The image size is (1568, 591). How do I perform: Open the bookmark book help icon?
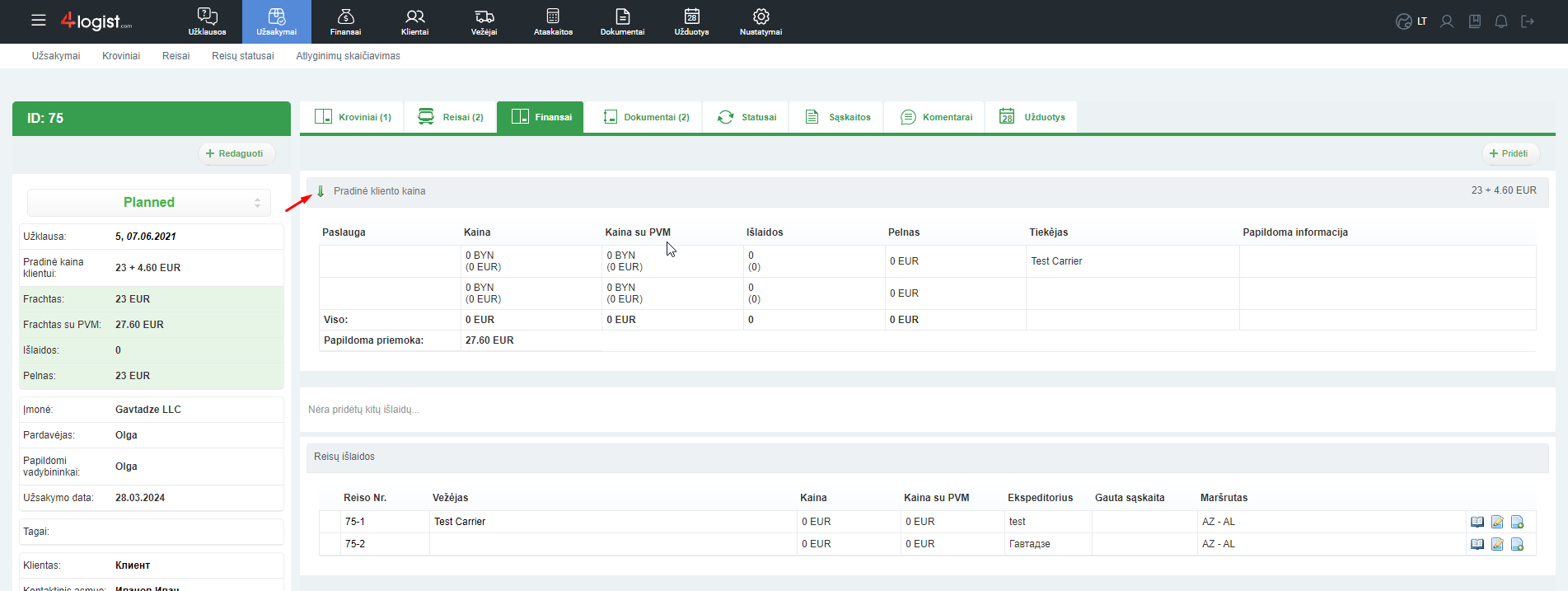click(x=1475, y=21)
